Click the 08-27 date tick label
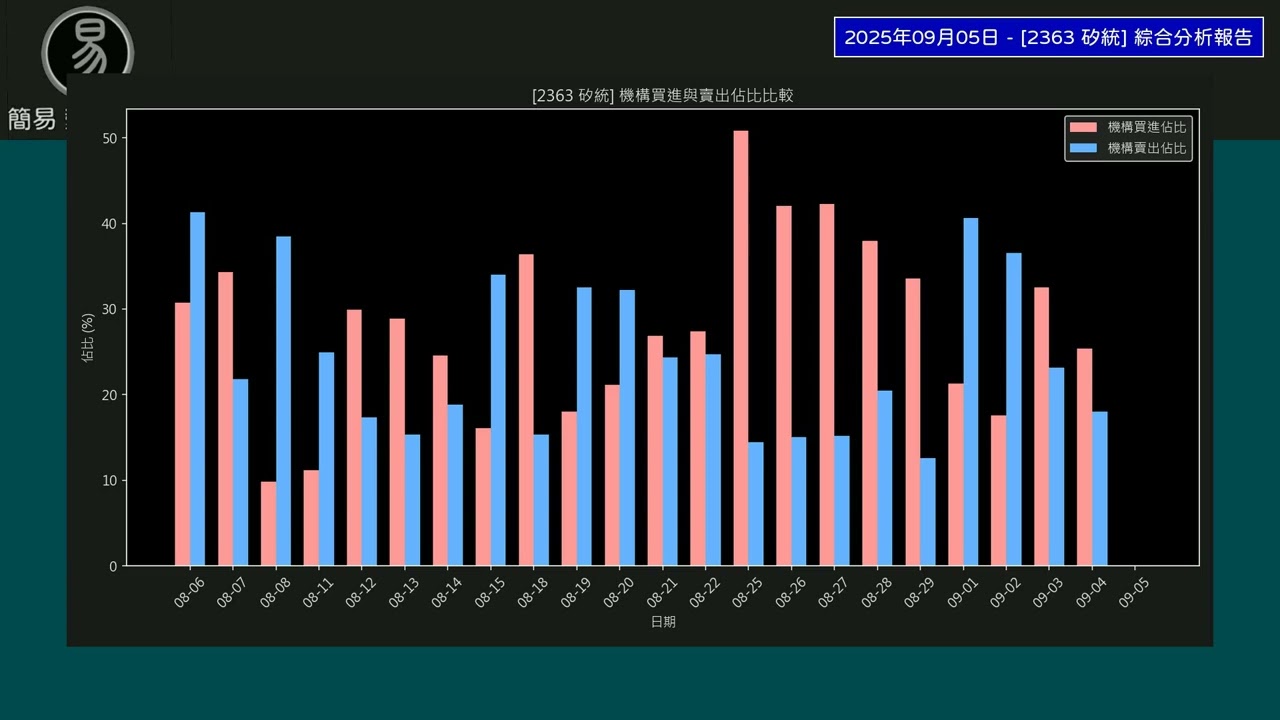 click(x=834, y=592)
